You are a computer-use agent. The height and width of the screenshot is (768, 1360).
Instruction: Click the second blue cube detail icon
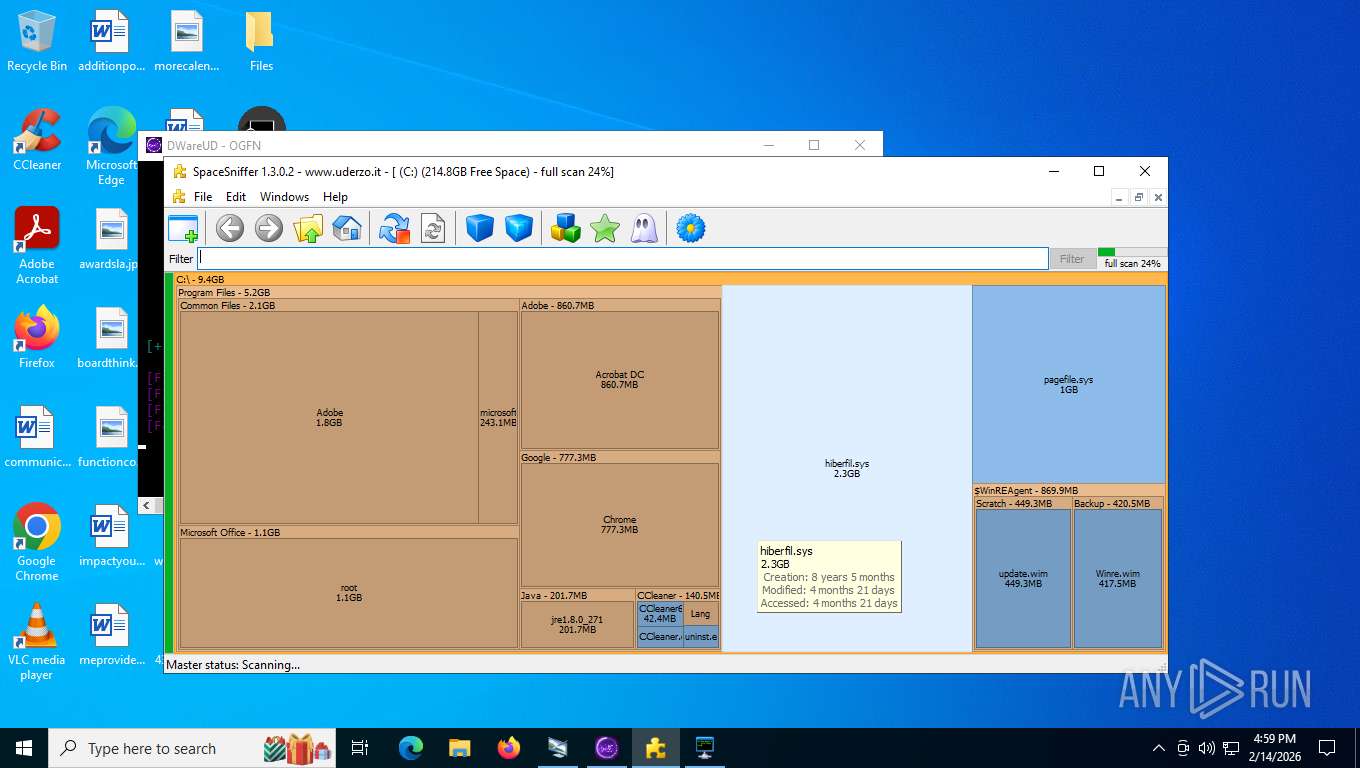(519, 229)
